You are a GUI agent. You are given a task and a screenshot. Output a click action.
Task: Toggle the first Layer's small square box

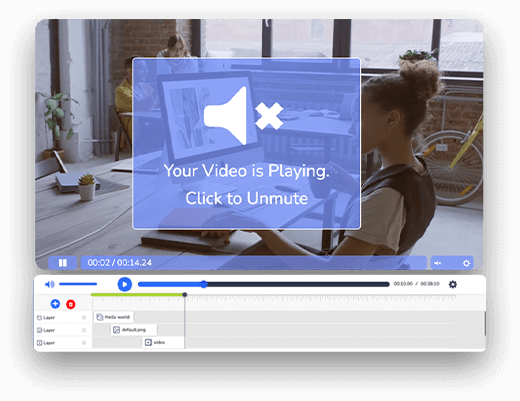click(x=84, y=318)
